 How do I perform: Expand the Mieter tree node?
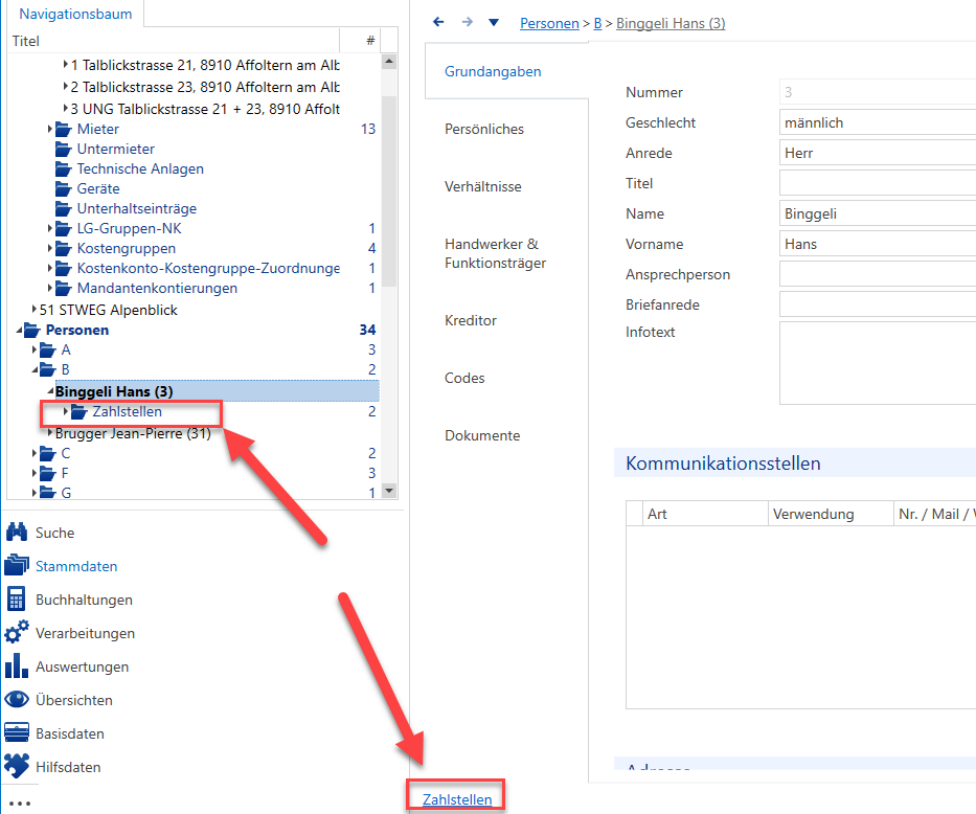click(x=50, y=129)
